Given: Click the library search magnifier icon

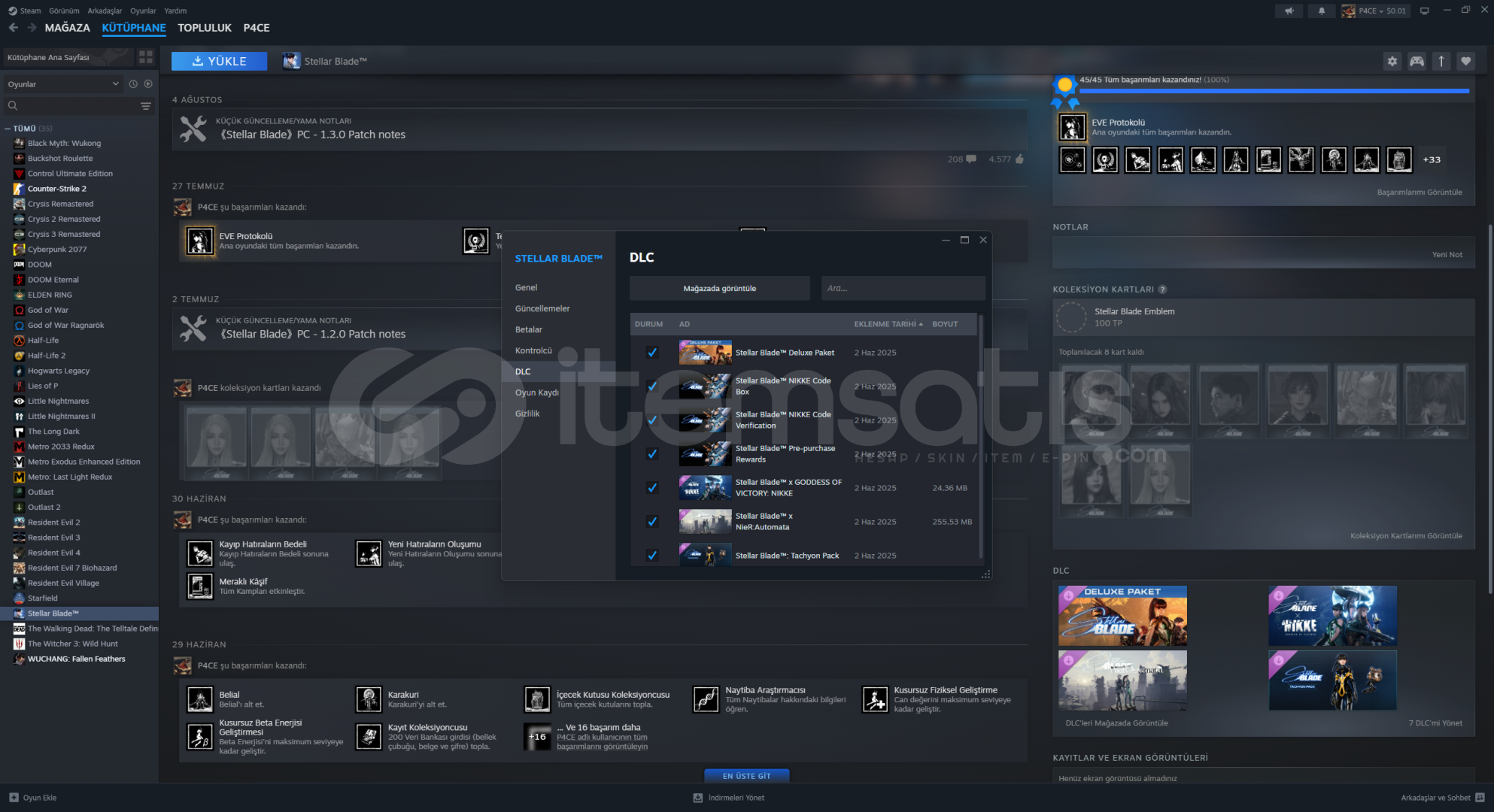Looking at the screenshot, I should [x=13, y=106].
